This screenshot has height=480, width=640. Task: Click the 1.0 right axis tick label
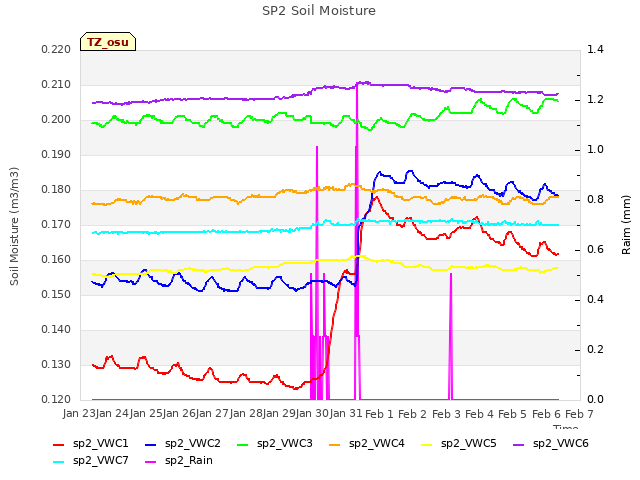(x=595, y=150)
